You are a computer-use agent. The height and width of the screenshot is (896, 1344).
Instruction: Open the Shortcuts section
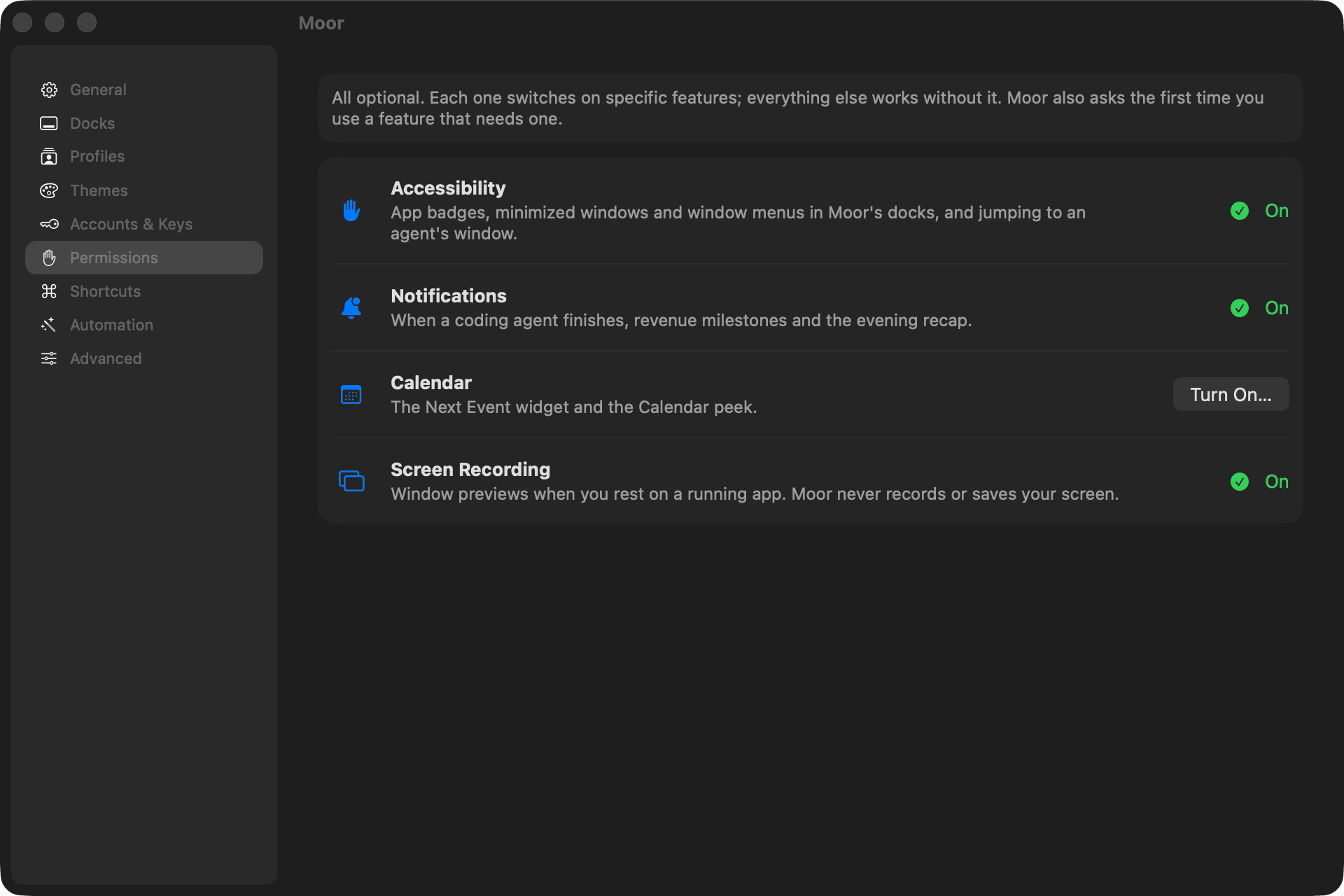point(144,291)
